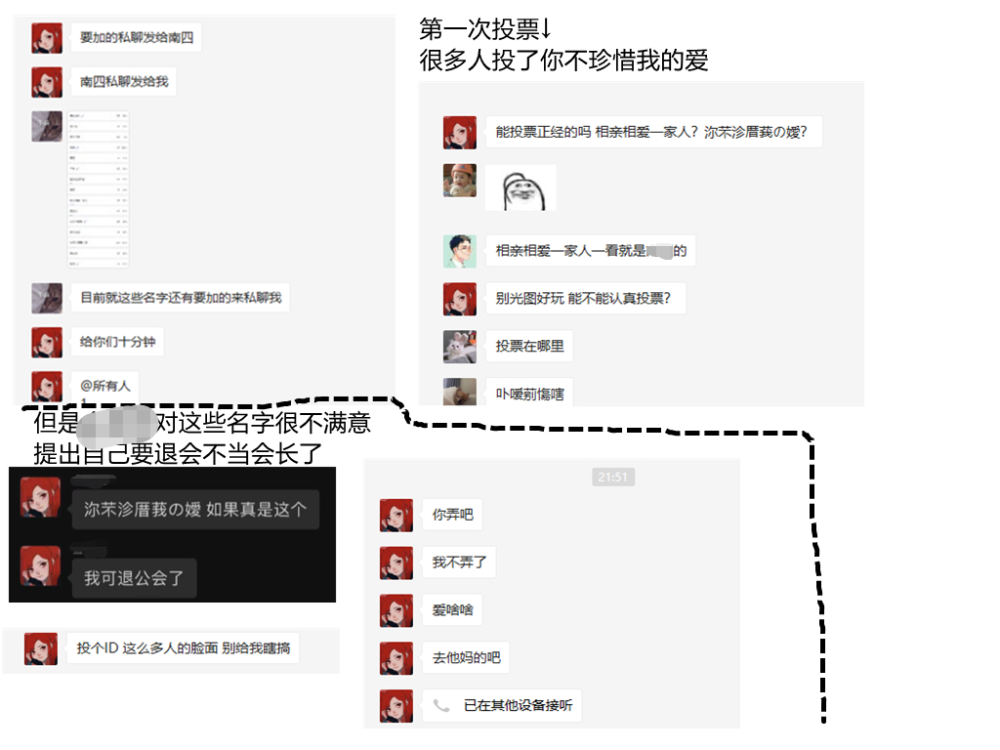Viewport: 1000px width, 750px height.
Task: Click the 21:51 timestamp label
Action: pyautogui.click(x=613, y=477)
